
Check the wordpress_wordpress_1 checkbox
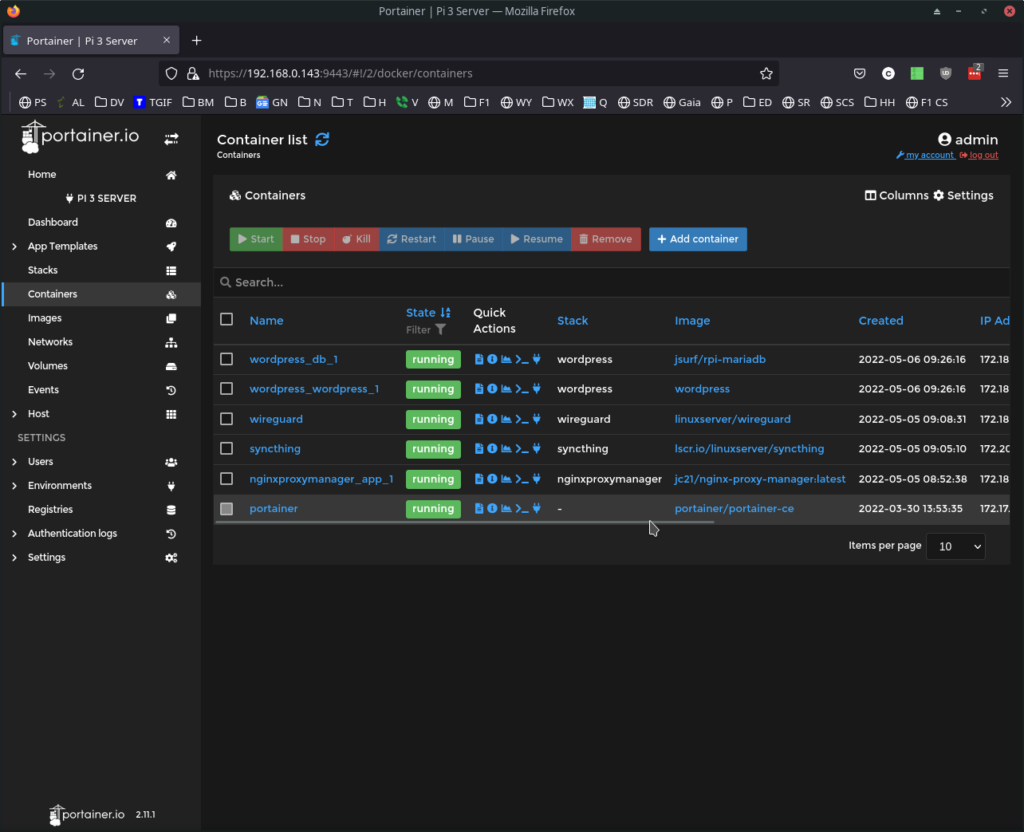[227, 389]
